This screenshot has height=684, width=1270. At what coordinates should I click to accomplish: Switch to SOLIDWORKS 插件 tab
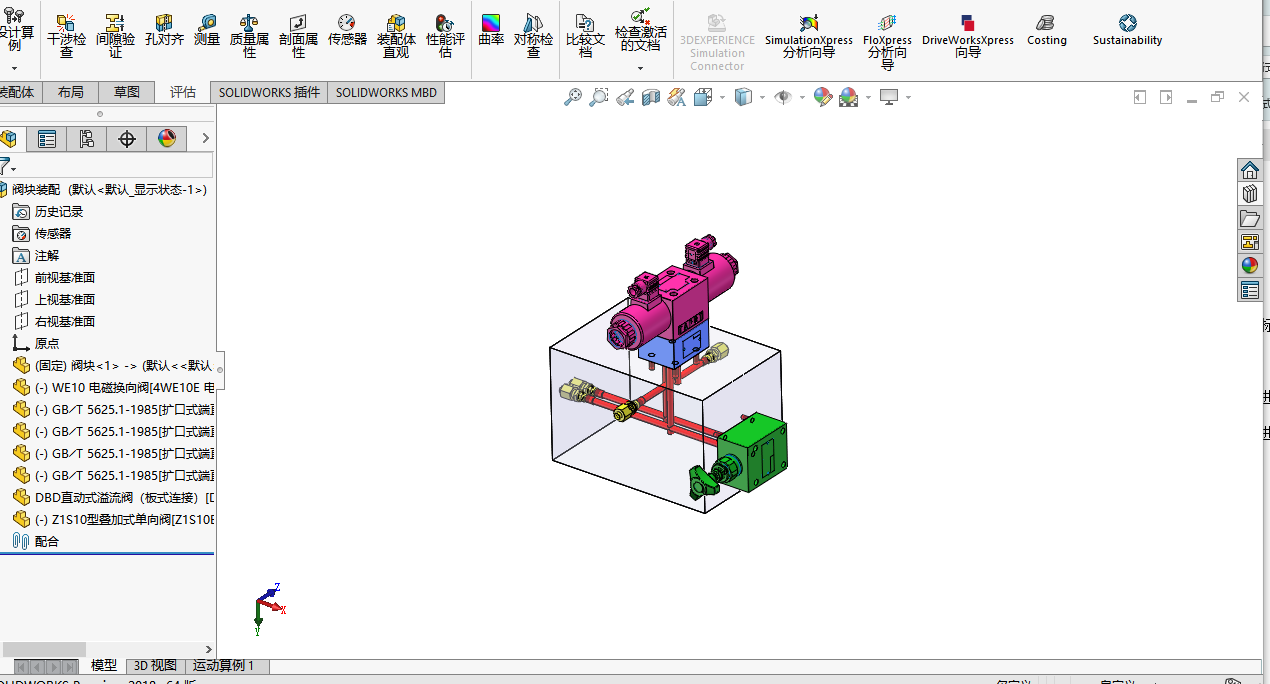pyautogui.click(x=270, y=92)
